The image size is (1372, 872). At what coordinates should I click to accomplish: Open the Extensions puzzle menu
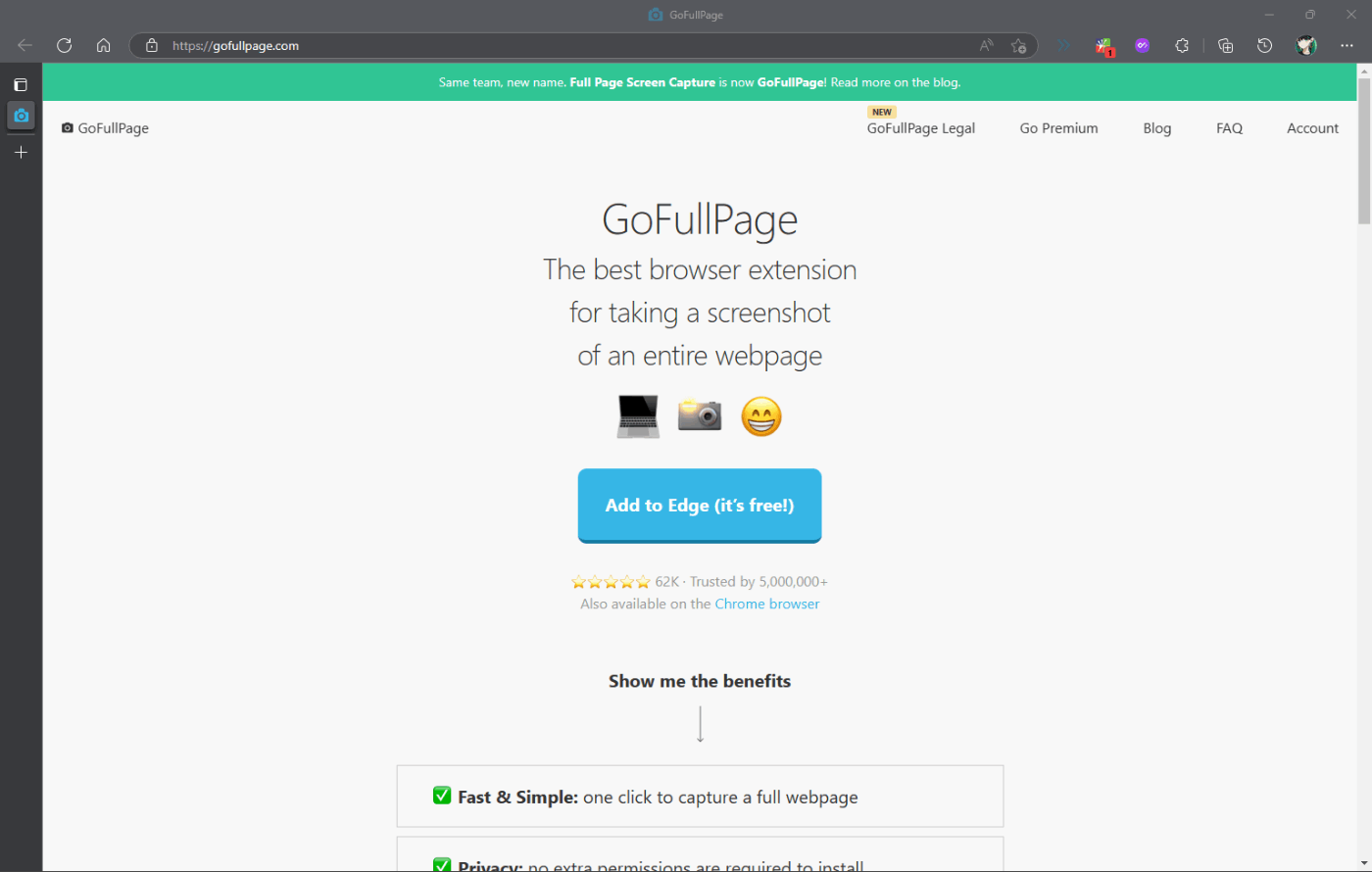1182,45
